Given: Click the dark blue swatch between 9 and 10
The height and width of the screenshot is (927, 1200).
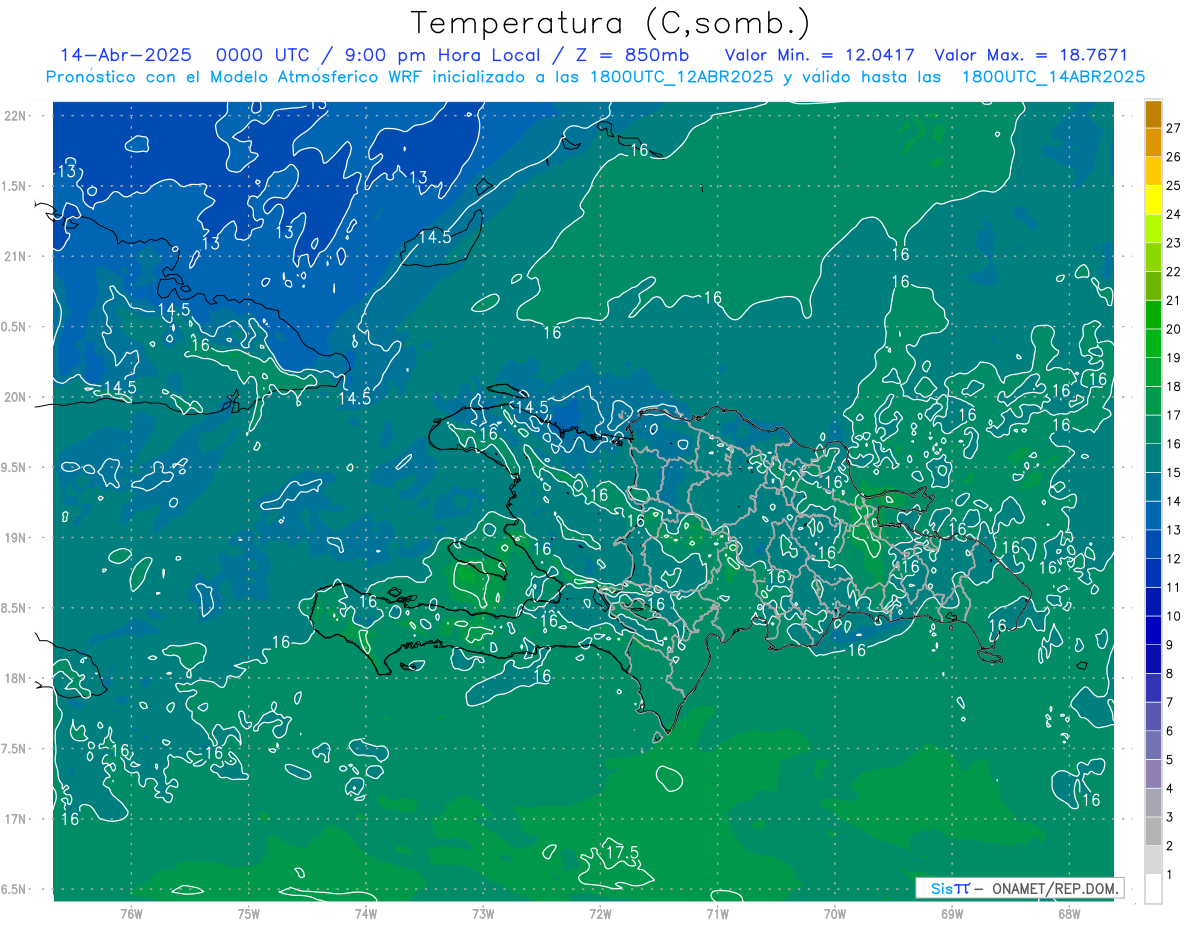Looking at the screenshot, I should coord(1153,631).
